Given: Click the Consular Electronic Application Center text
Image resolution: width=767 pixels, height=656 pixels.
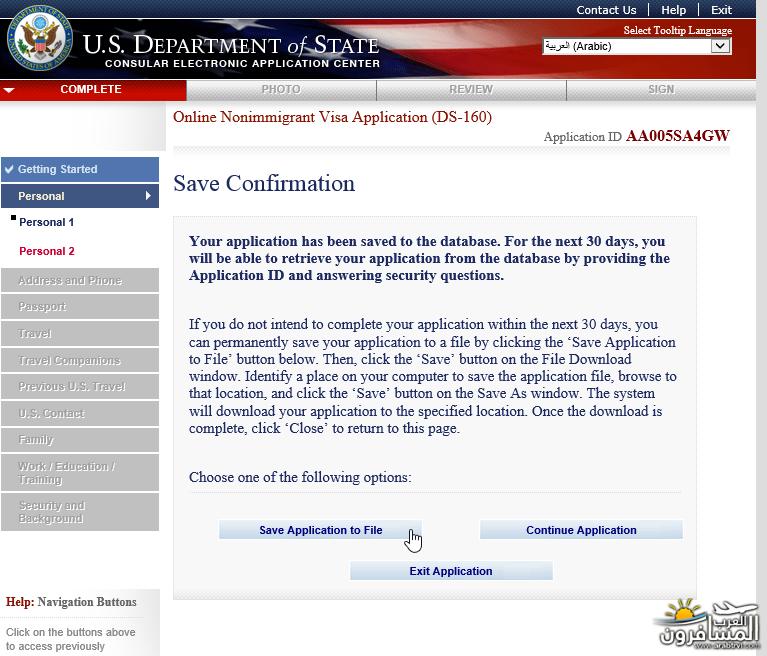Looking at the screenshot, I should tap(242, 64).
